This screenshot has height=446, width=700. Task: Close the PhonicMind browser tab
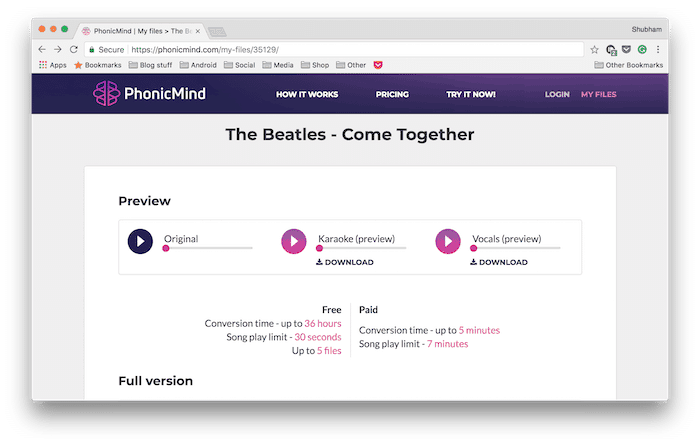point(198,31)
